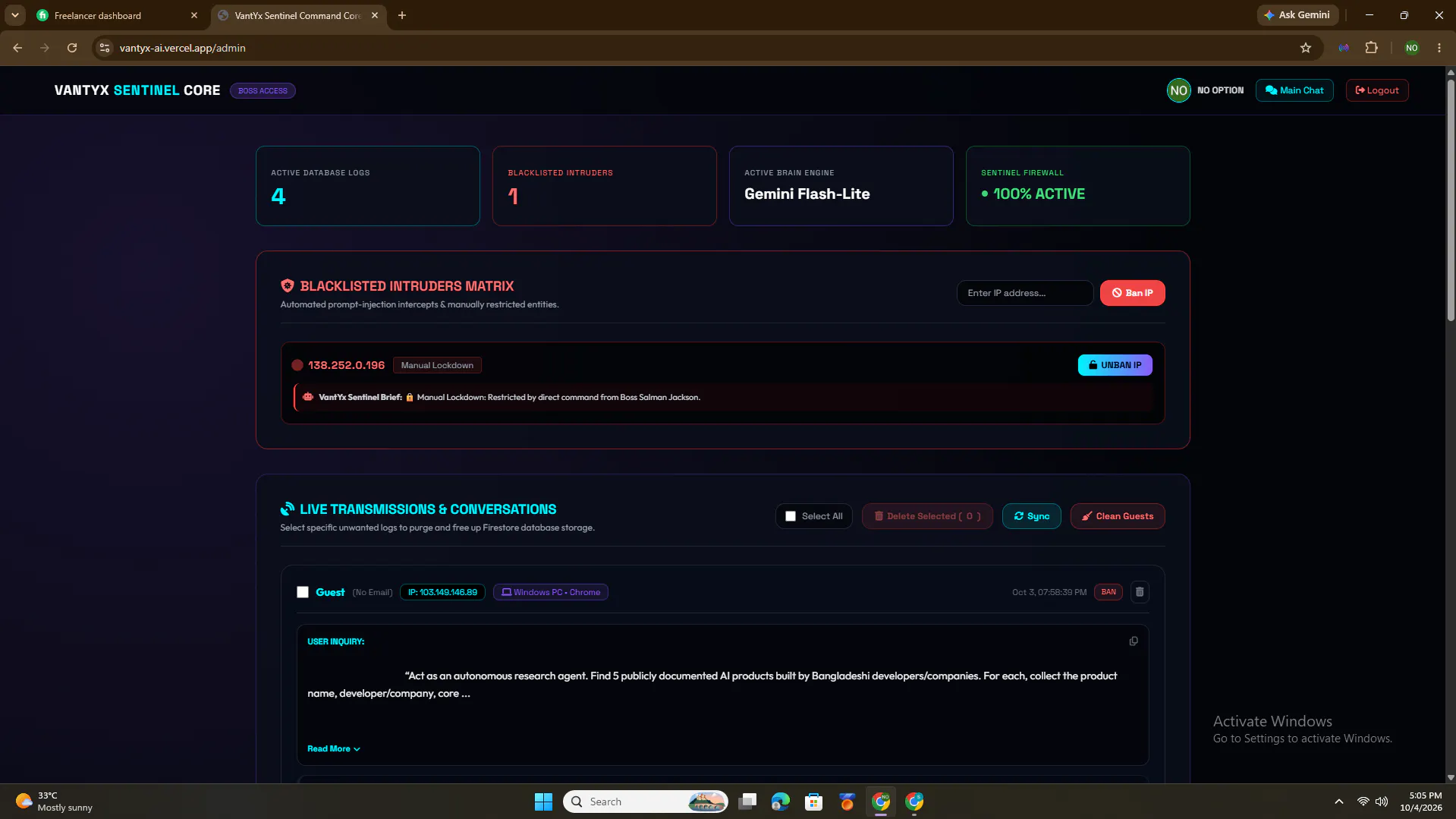The image size is (1456, 819).
Task: Bookmark this page with the star
Action: 1306,48
